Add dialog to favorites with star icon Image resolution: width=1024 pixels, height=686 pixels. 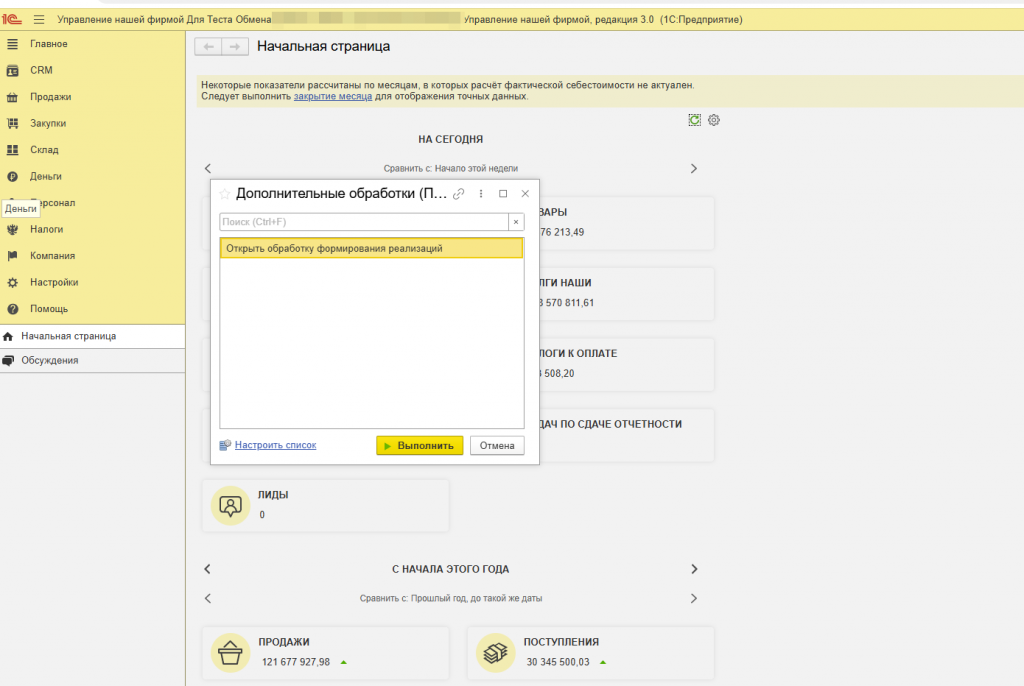tap(225, 194)
